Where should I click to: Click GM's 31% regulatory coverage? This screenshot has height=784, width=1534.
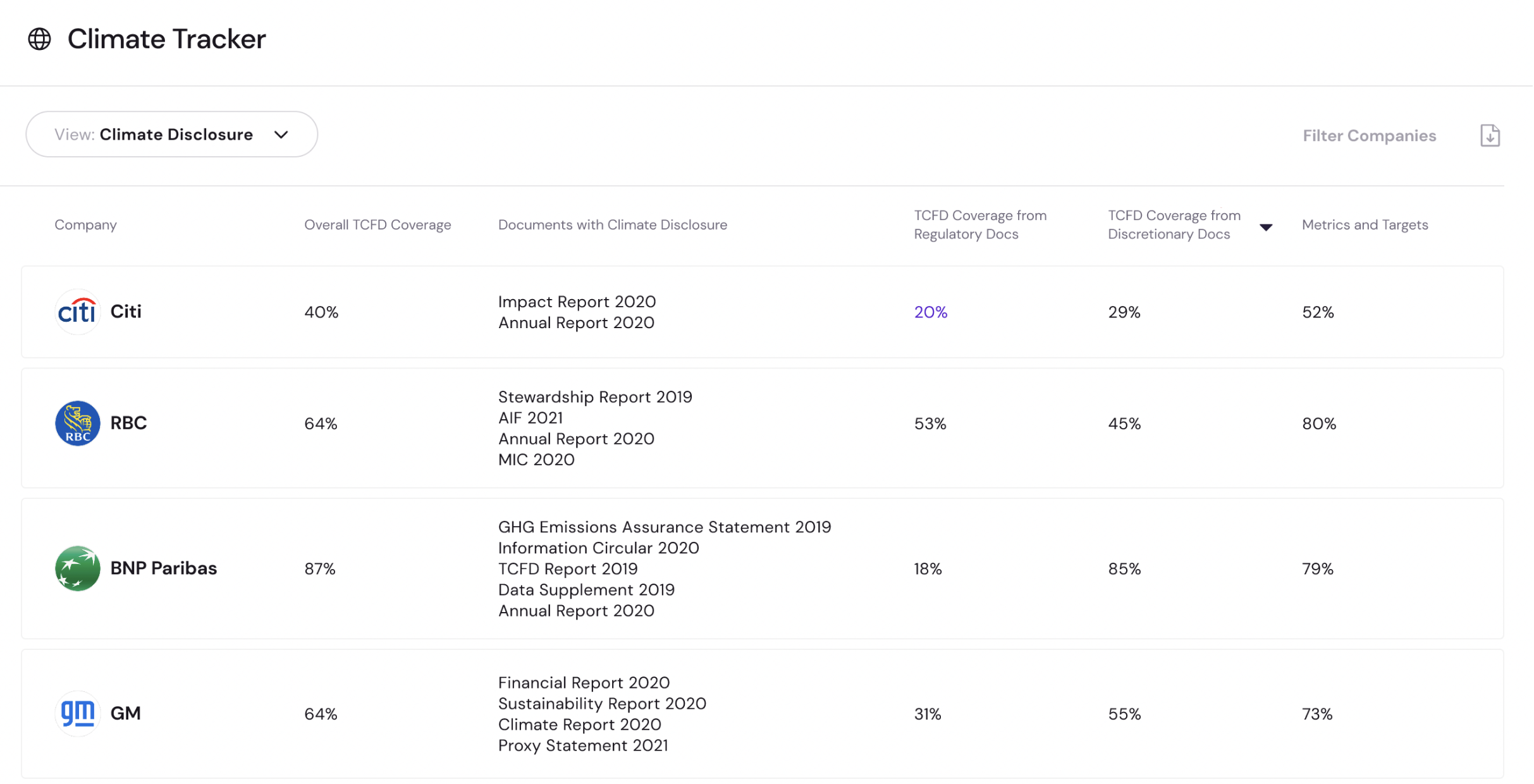tap(928, 714)
